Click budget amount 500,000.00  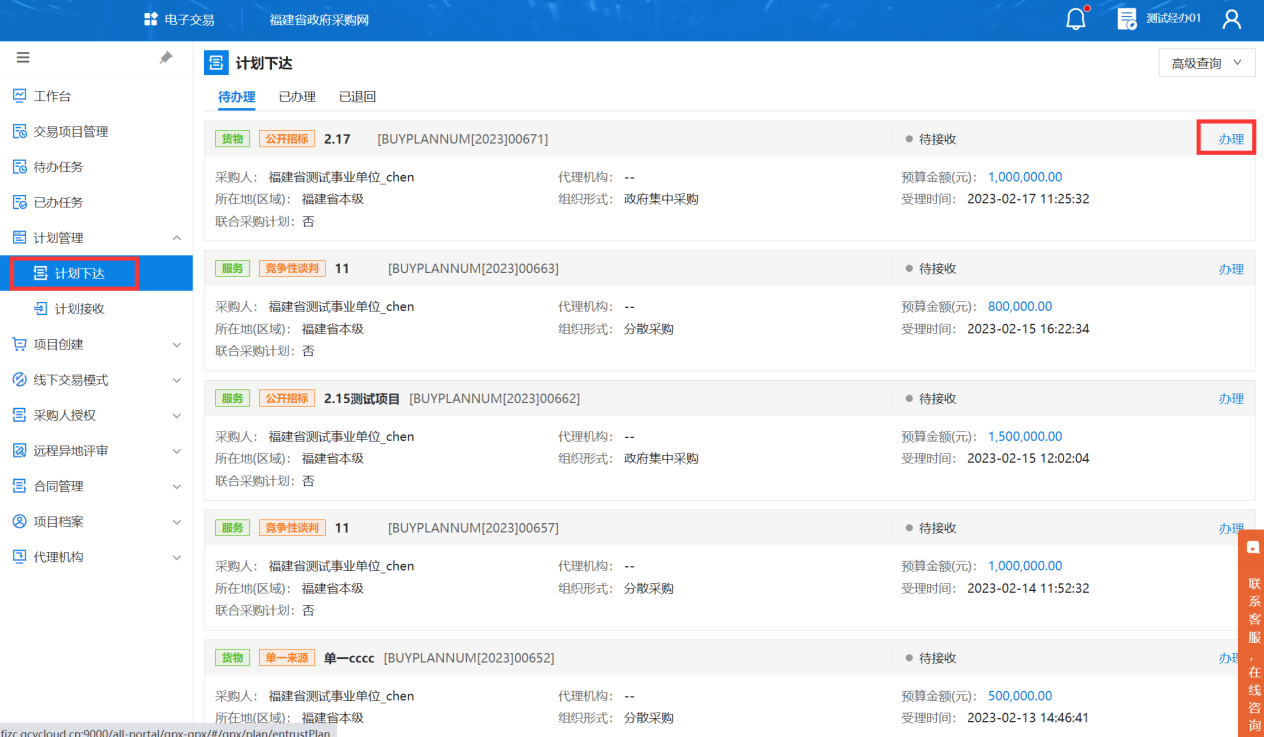pos(1020,696)
